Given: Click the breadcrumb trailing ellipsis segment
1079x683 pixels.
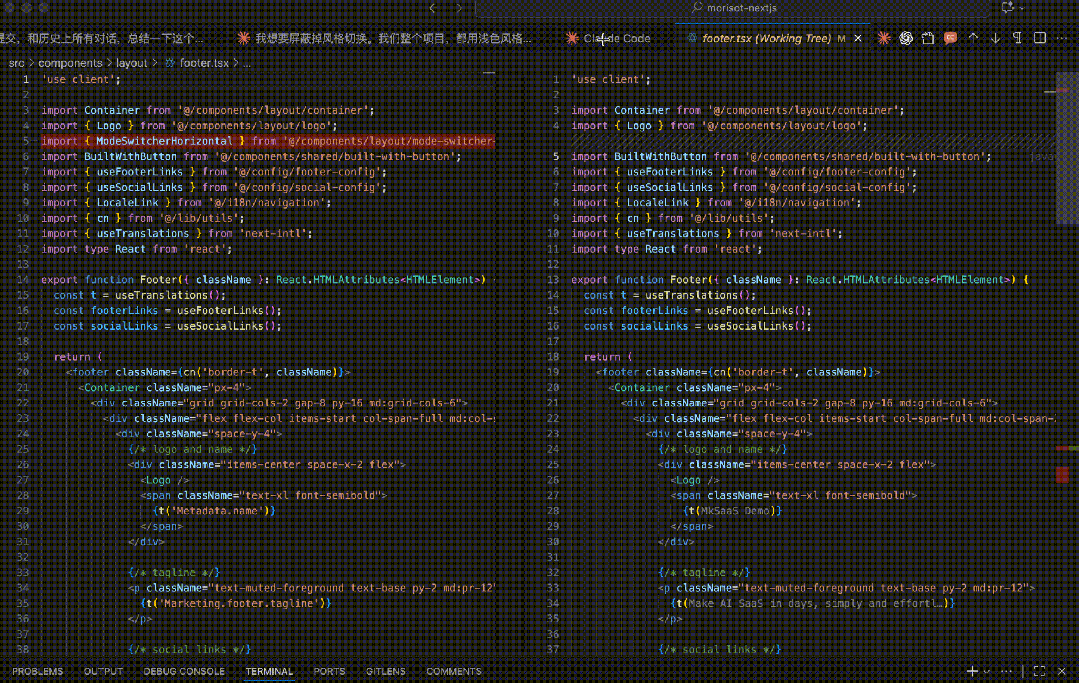Looking at the screenshot, I should pos(247,63).
